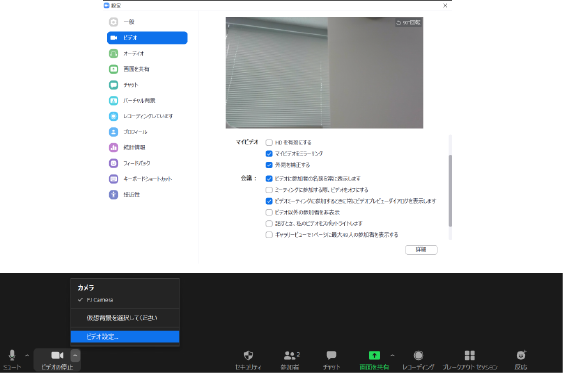563x373 pixels.
Task: Expand the audio options arrow beside Mute
Action: point(27,355)
